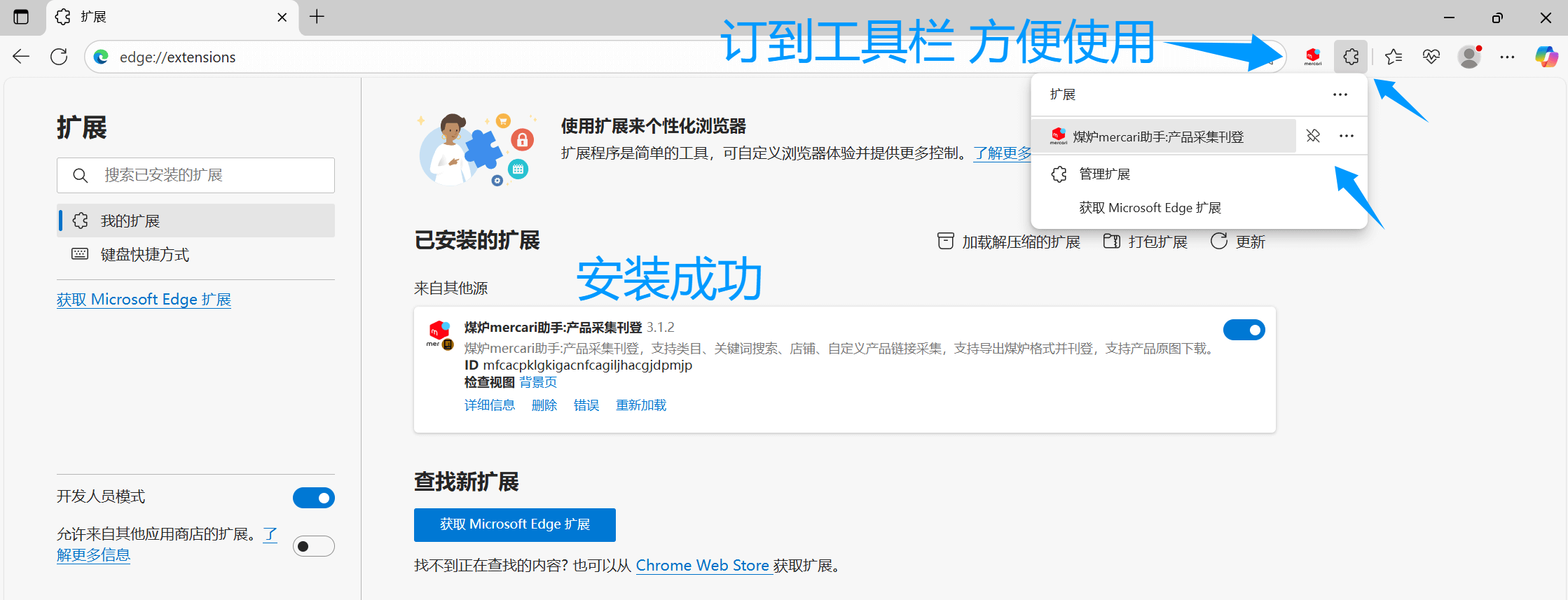The height and width of the screenshot is (600, 1568).
Task: Select 煤炉mercari助手 in extensions popup
Action: pyautogui.click(x=1163, y=137)
